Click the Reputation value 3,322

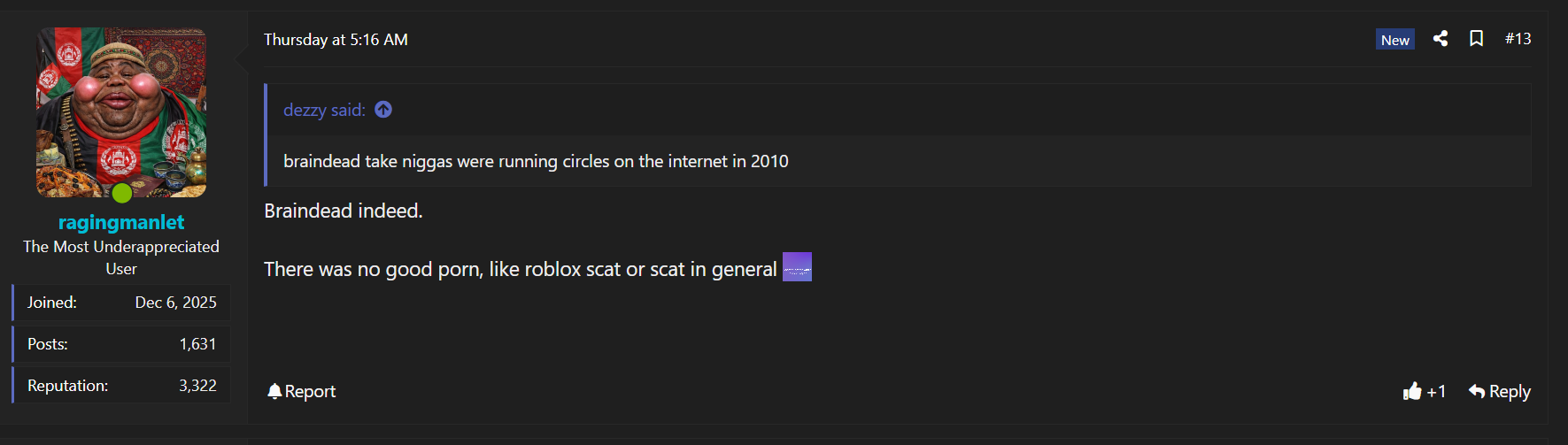(x=197, y=386)
